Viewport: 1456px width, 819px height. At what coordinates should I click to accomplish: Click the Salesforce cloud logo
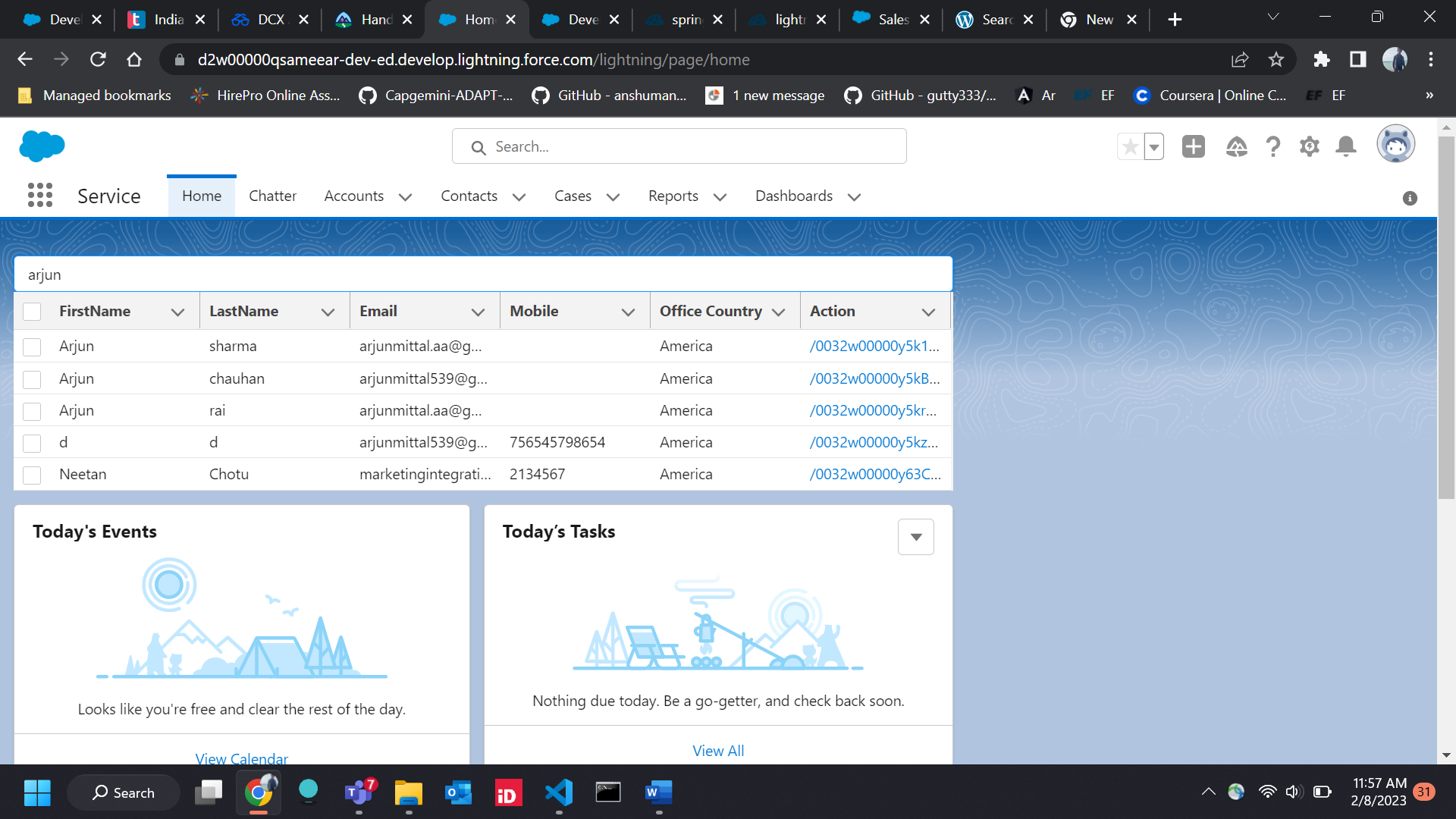pos(42,146)
